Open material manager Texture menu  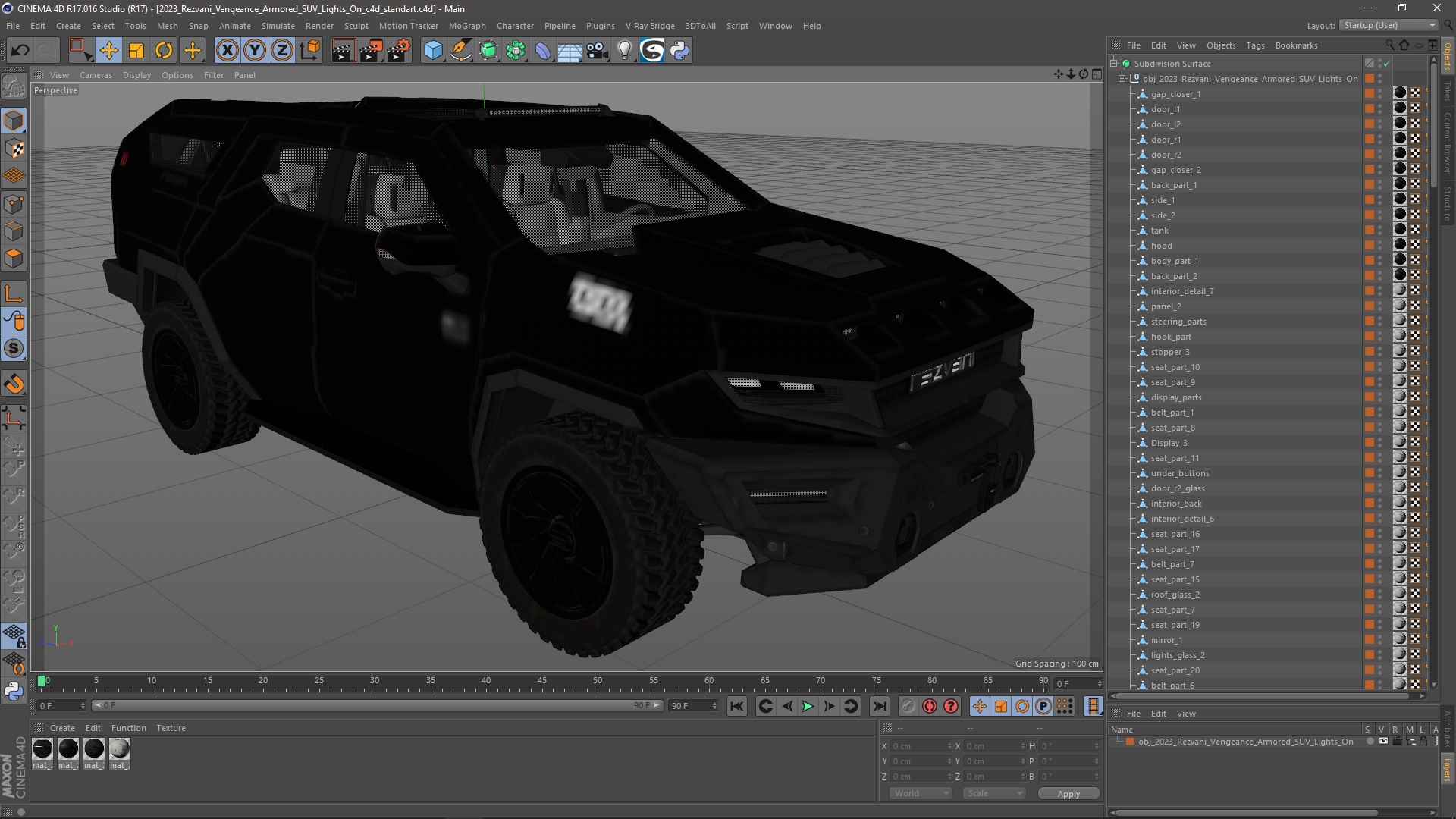[x=171, y=728]
